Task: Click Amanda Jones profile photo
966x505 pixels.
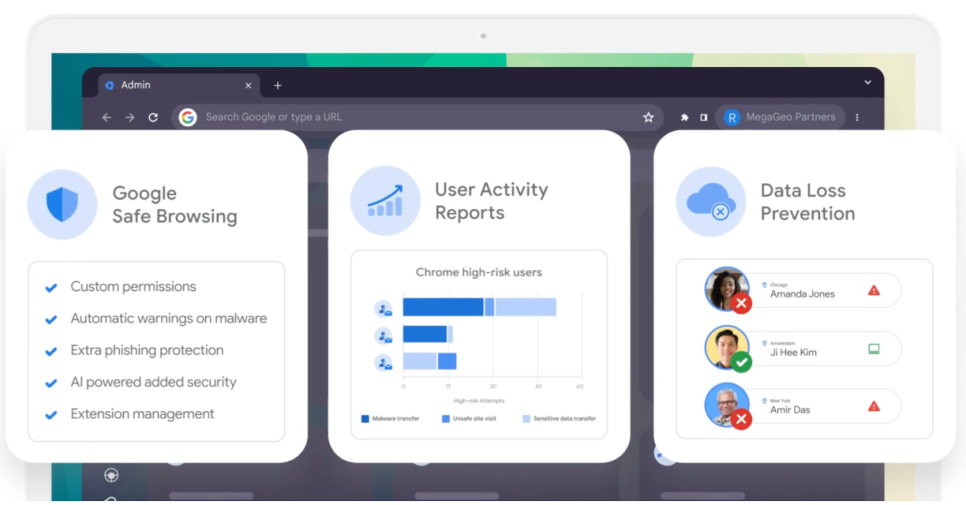Action: [727, 289]
